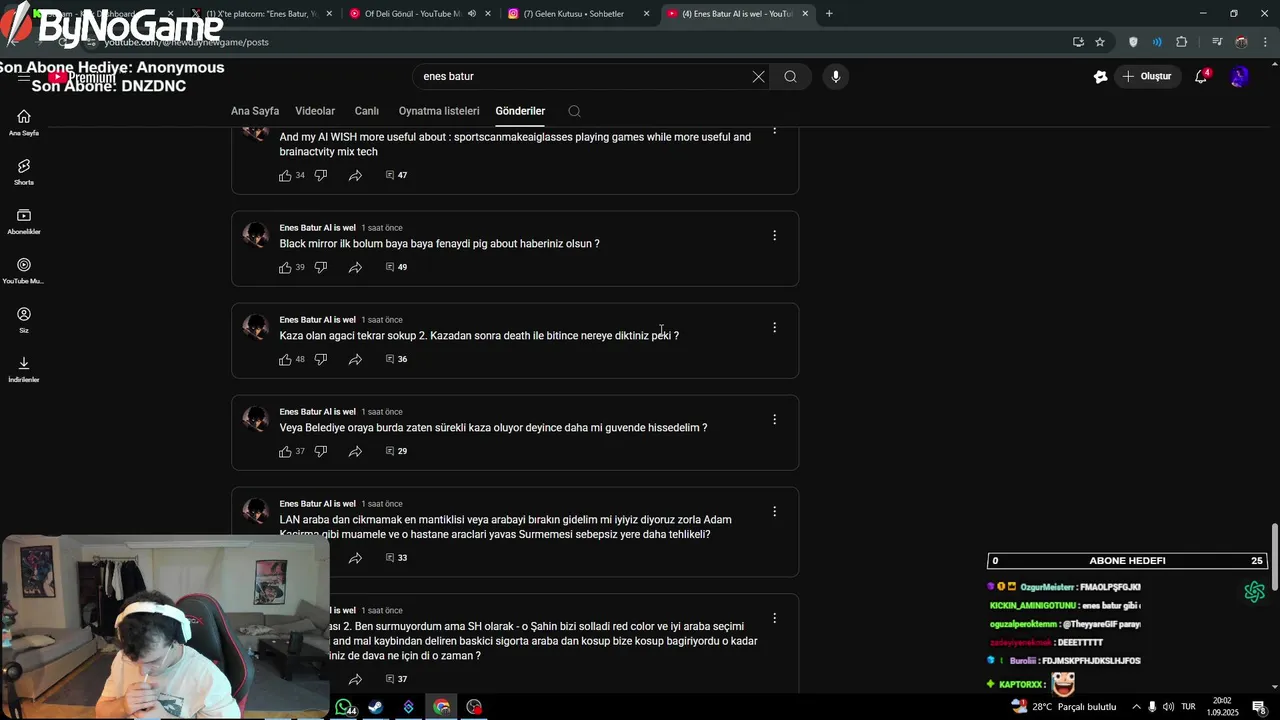Open the YouTube Shorts sidebar item
Image resolution: width=1280 pixels, height=720 pixels.
(x=24, y=172)
